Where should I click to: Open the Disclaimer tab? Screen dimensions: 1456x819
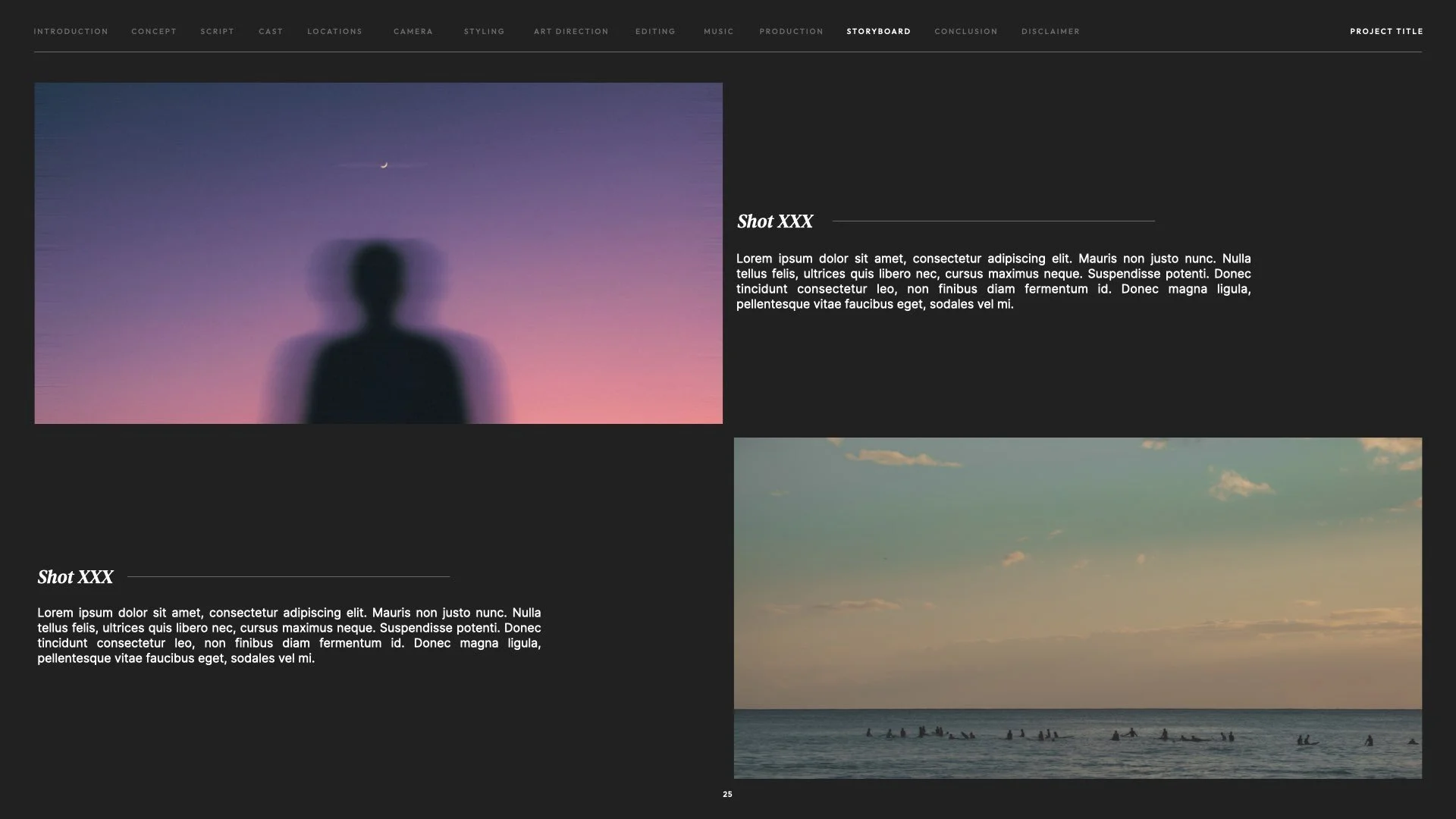[1050, 31]
